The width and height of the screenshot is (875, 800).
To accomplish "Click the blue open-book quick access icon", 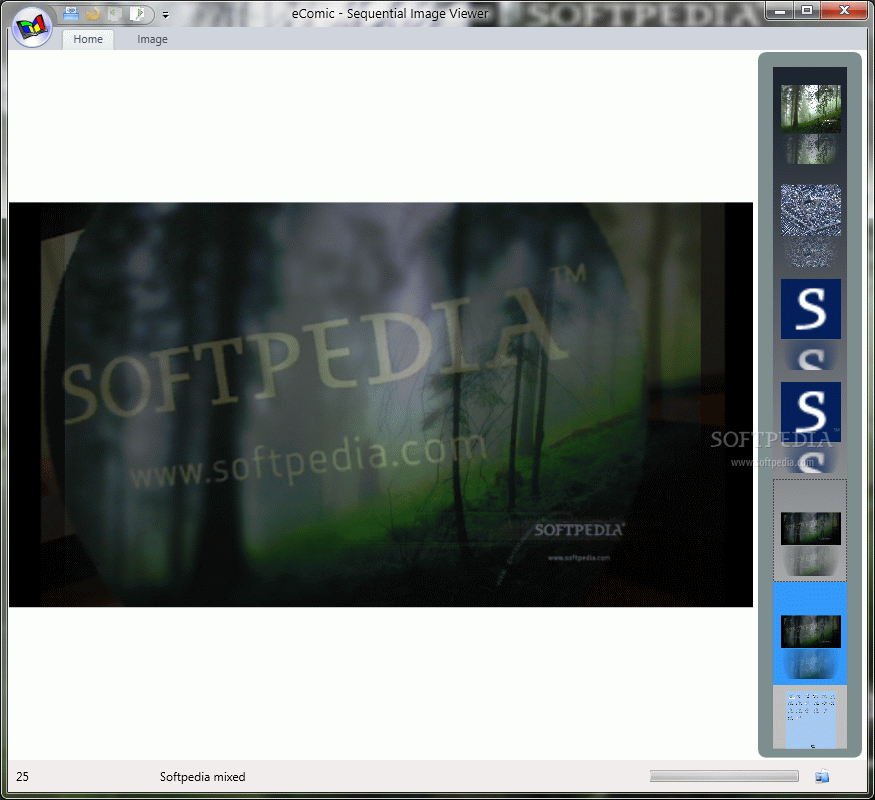I will (71, 13).
